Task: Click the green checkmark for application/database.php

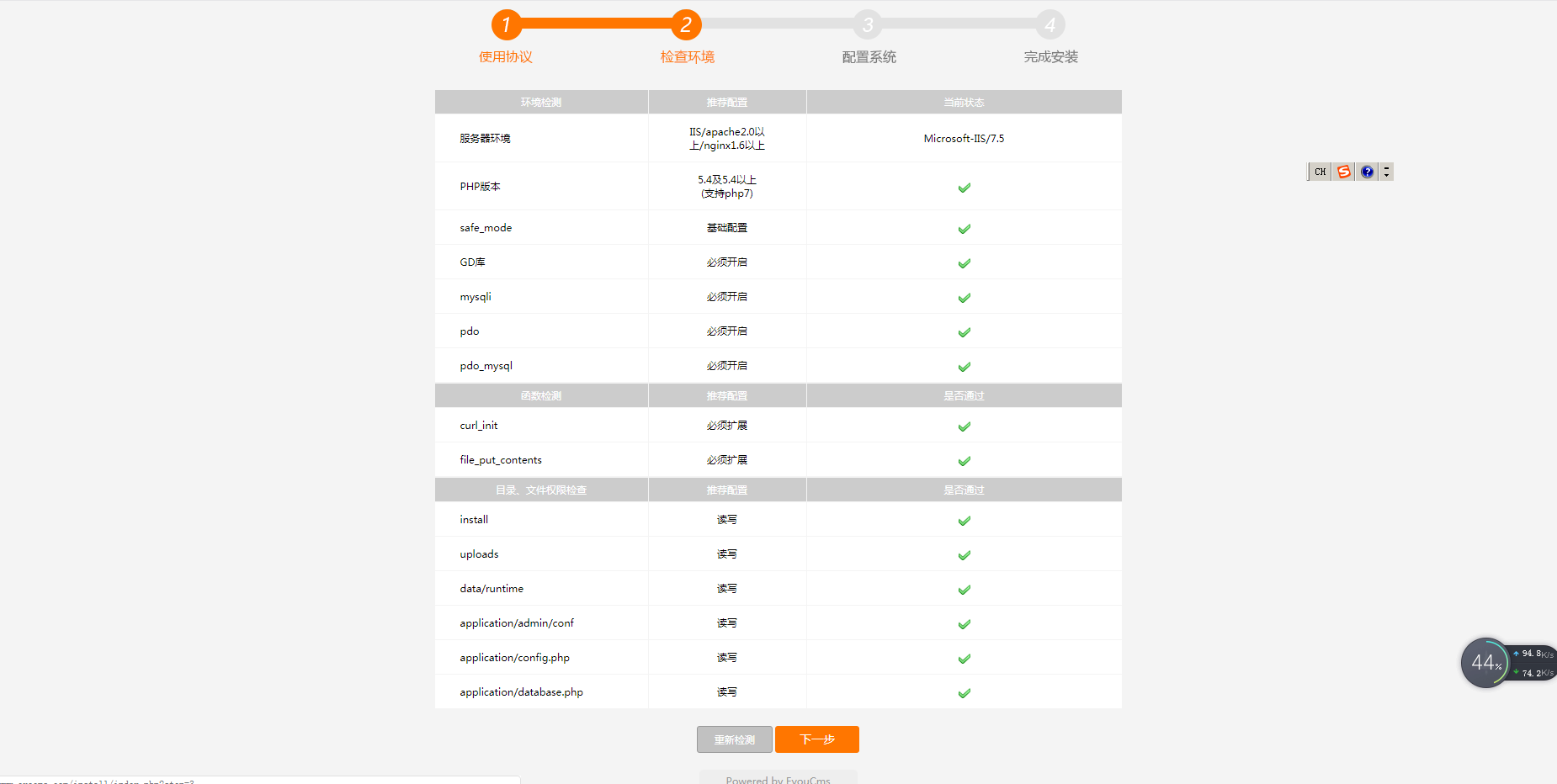Action: point(964,692)
